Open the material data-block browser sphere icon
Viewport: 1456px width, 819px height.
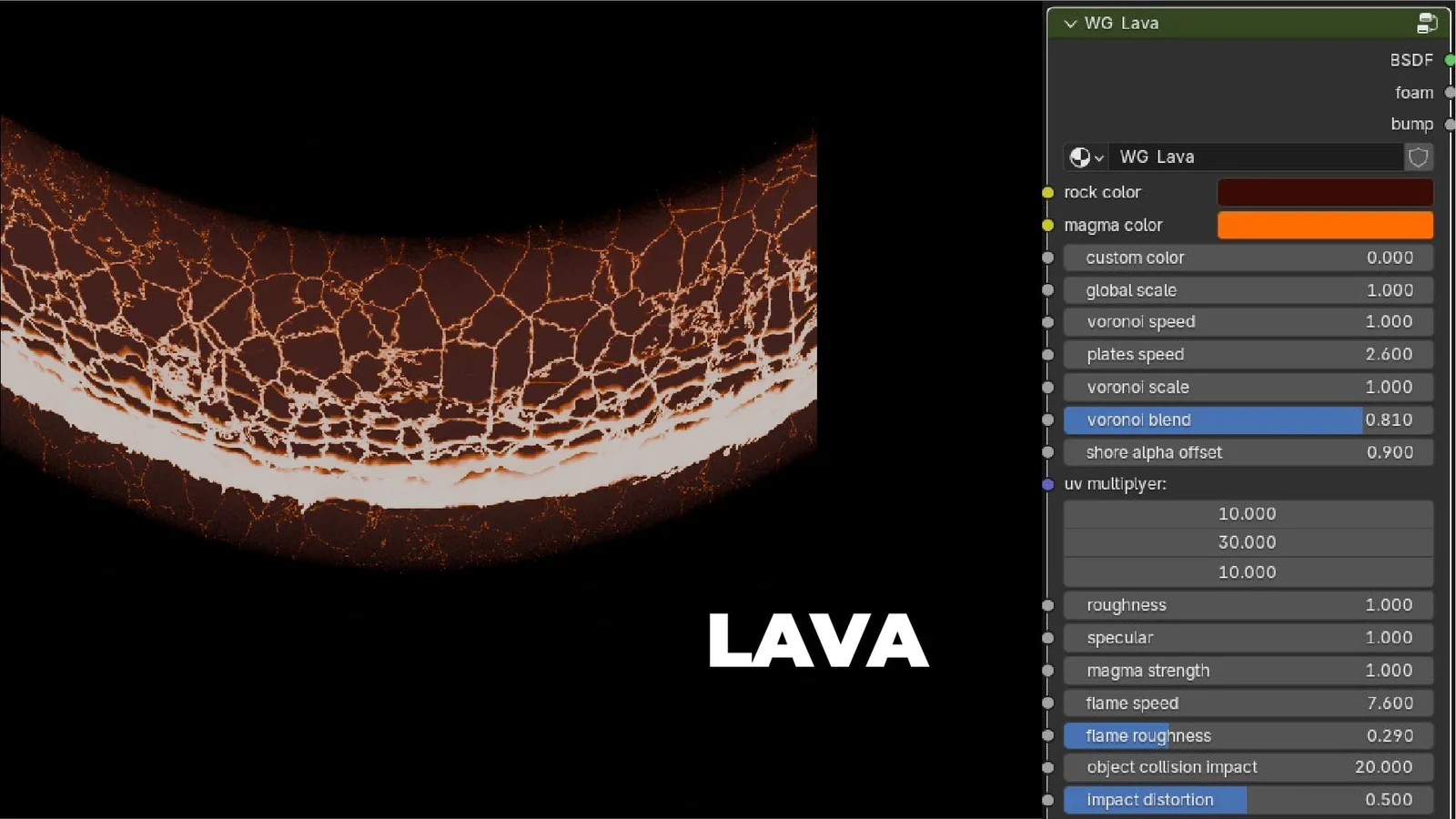[x=1079, y=157]
